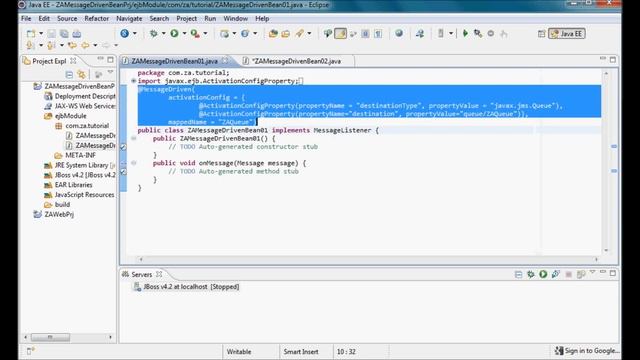Open dropdown arrow next to External Tools icon

[x=205, y=33]
